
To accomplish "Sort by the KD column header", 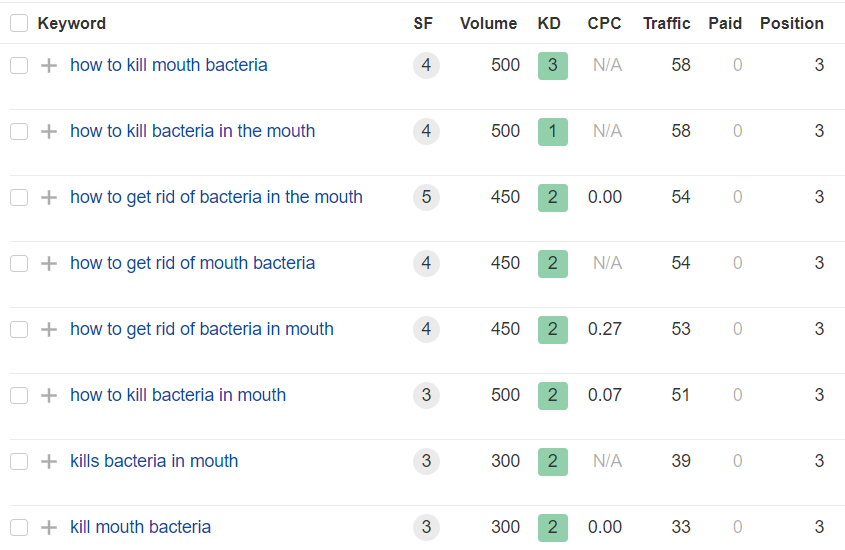I will (549, 24).
